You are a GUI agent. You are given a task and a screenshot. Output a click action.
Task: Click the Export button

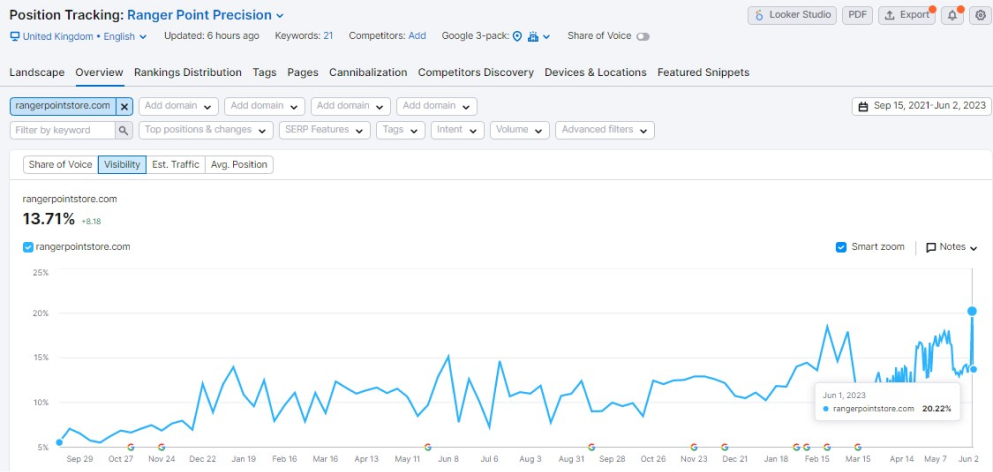tap(906, 15)
